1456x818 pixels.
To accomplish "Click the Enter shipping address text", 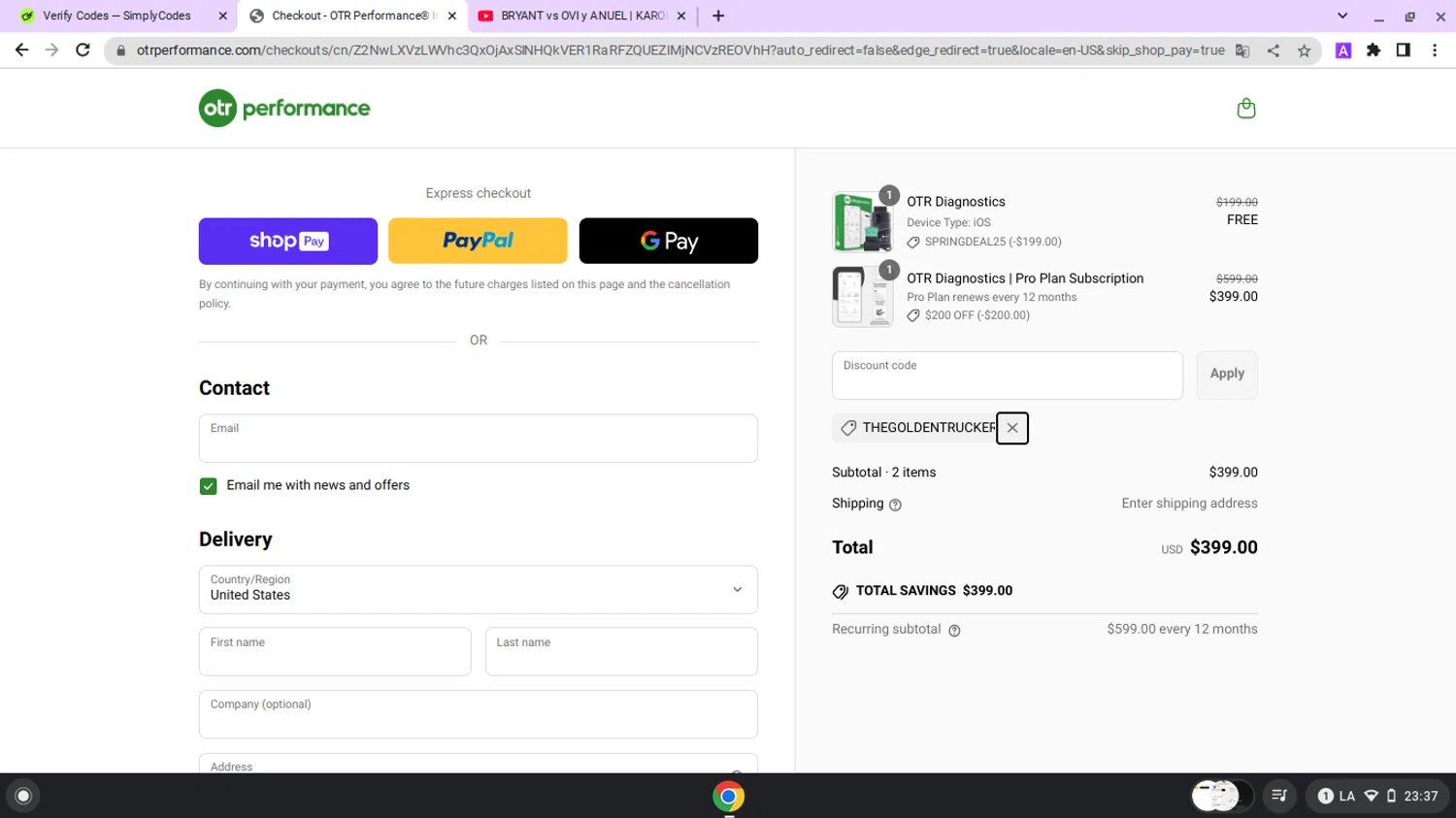I will coord(1189,504).
